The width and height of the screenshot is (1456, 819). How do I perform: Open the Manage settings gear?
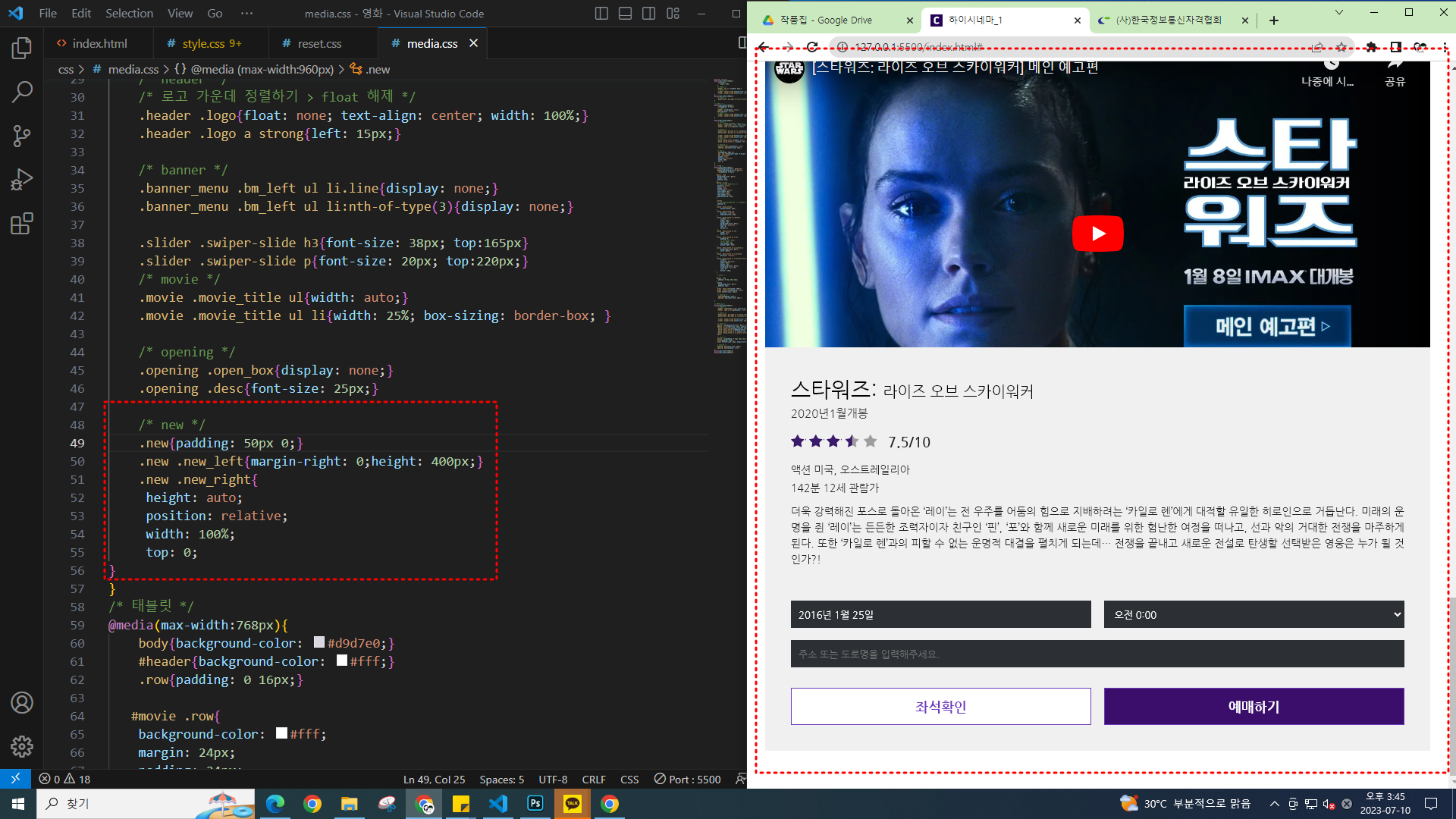click(21, 747)
